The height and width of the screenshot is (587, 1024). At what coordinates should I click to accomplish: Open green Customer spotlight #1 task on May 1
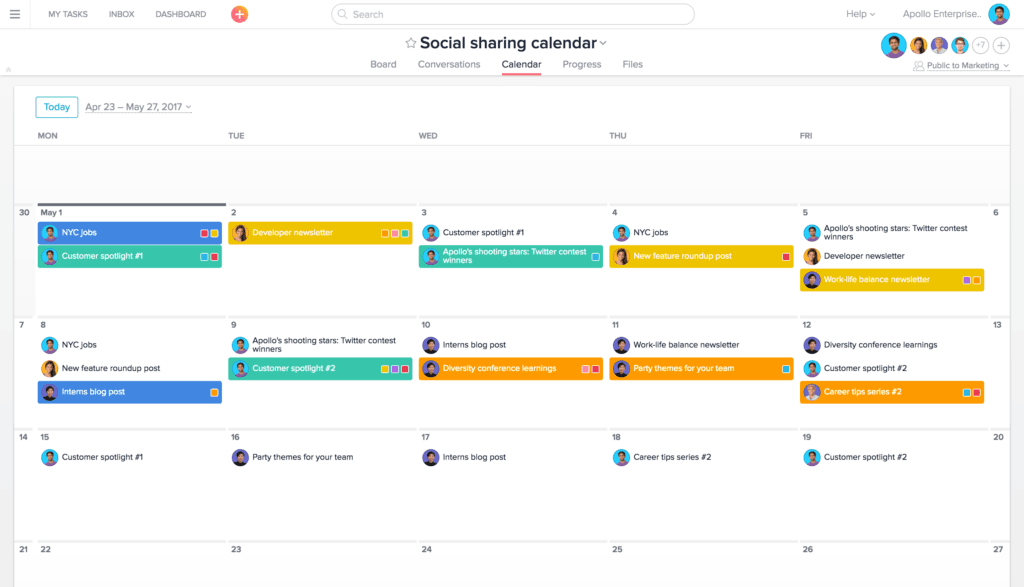[130, 257]
